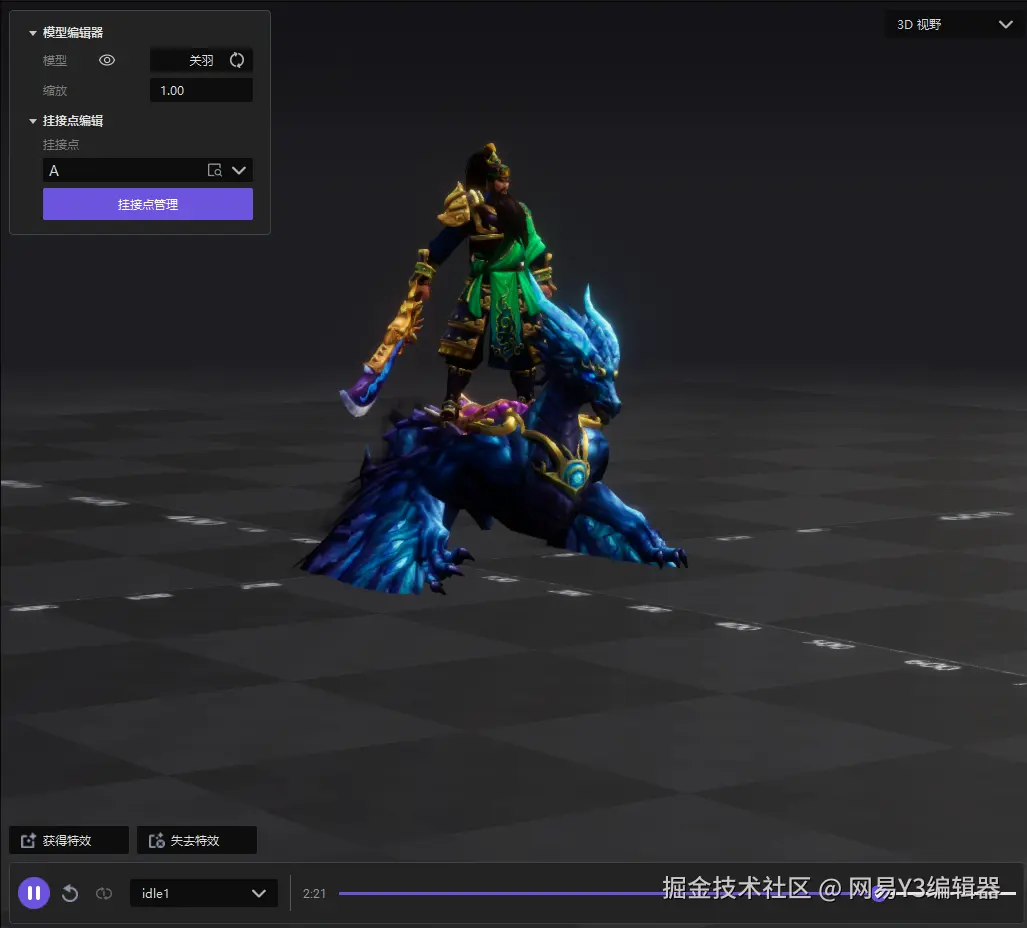Toggle model visibility eye icon
The width and height of the screenshot is (1027, 928).
[x=107, y=60]
